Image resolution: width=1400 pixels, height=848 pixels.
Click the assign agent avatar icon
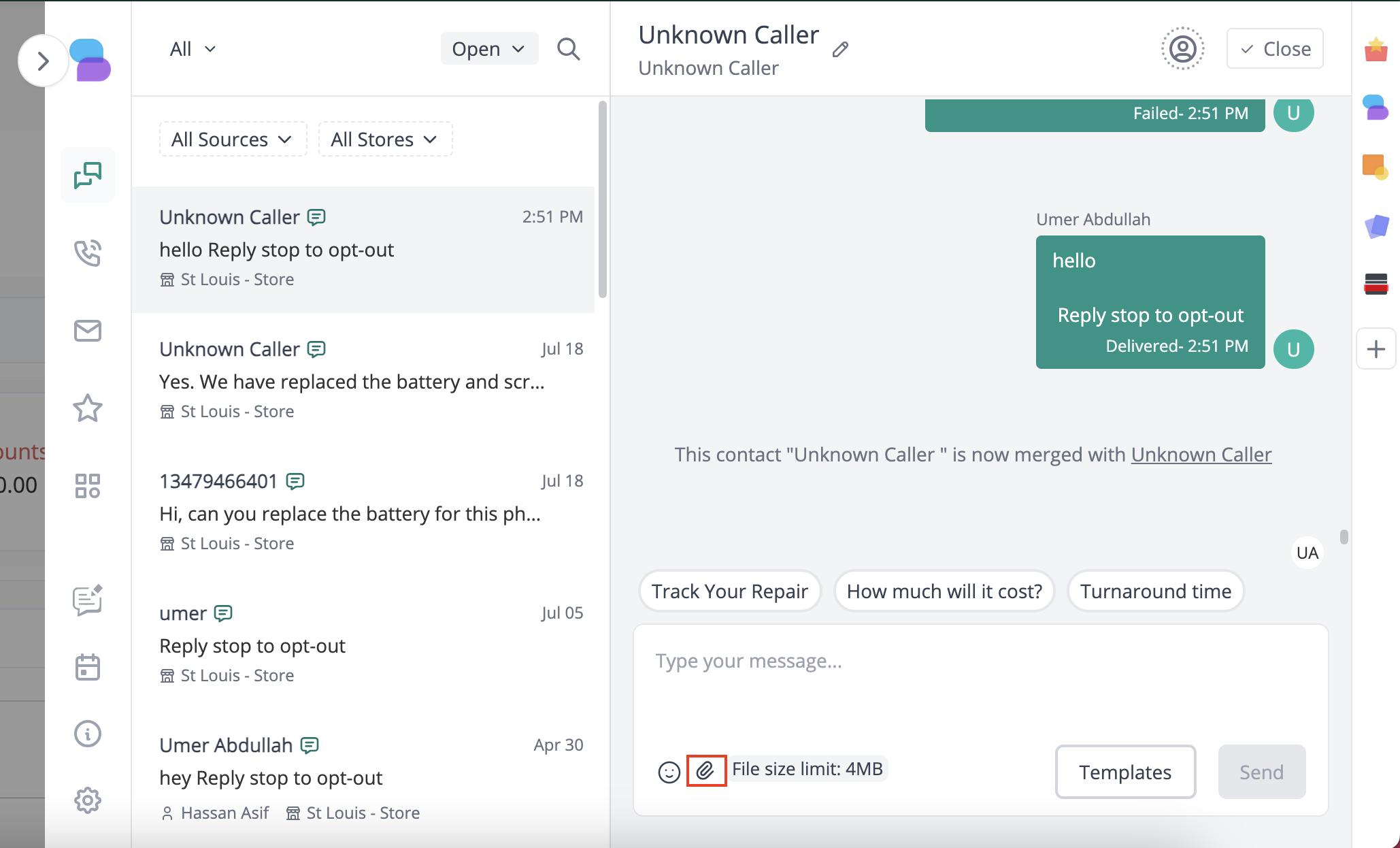pyautogui.click(x=1182, y=49)
